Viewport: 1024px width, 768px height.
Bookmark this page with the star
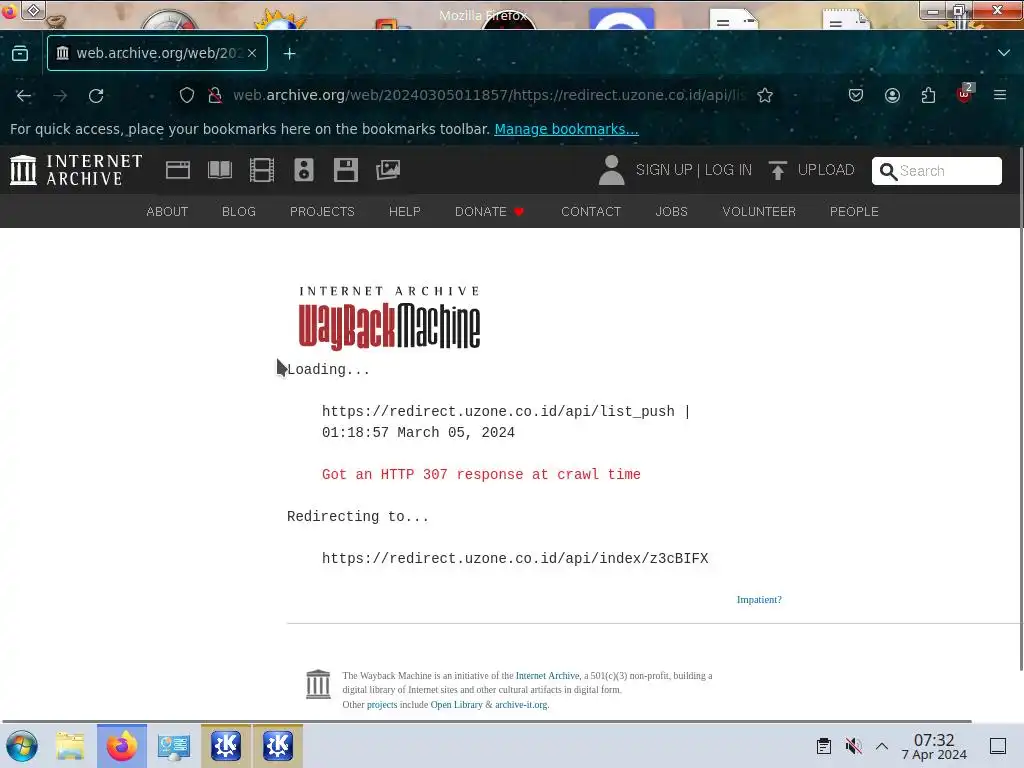pyautogui.click(x=765, y=95)
